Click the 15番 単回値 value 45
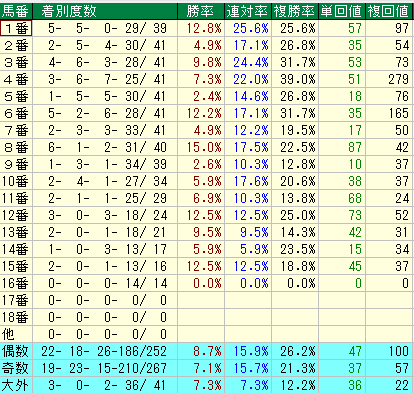Screen dimensions: 414x393 pyautogui.click(x=355, y=266)
